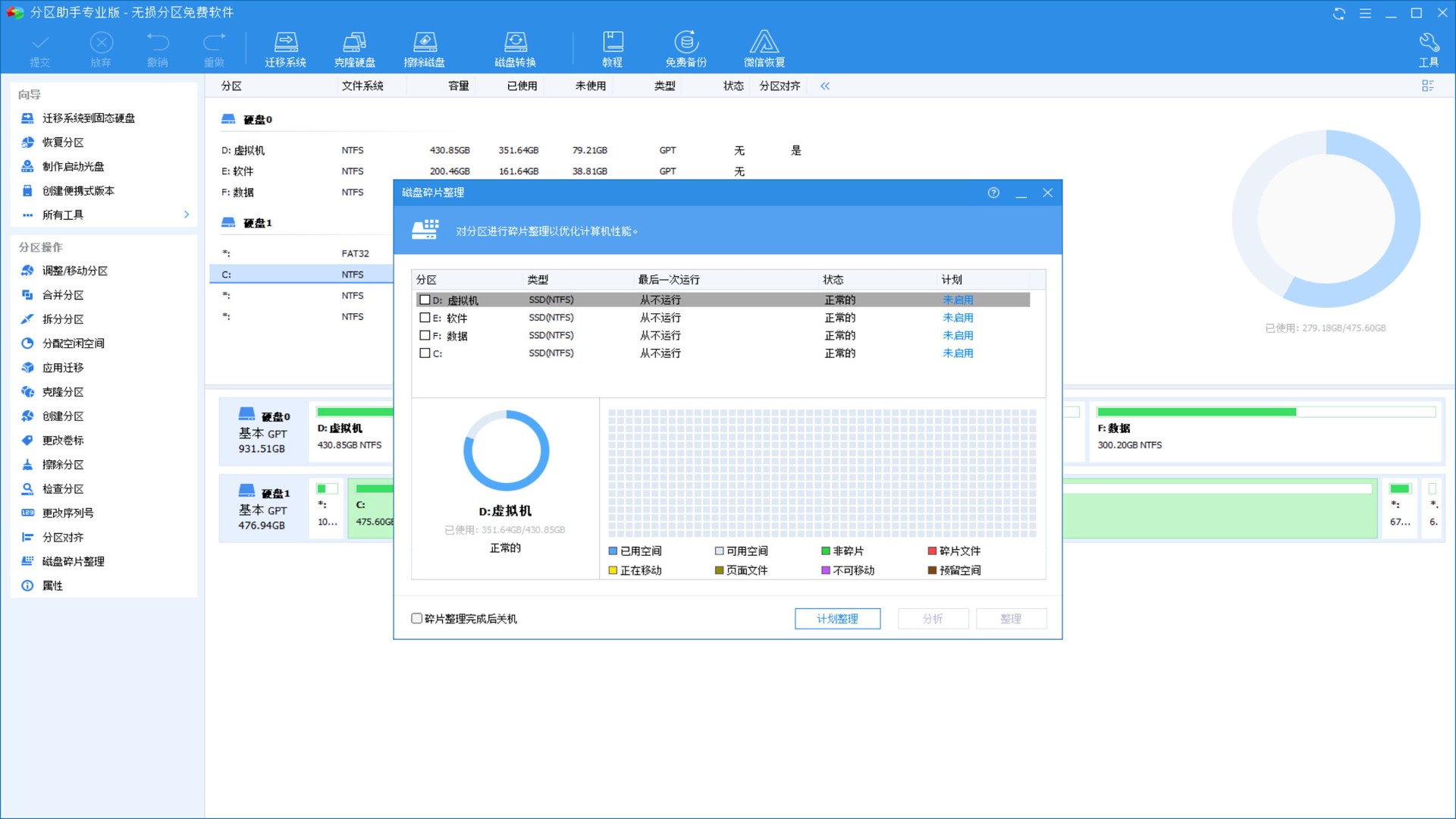Click the 未启用 link for C: partition
The width and height of the screenshot is (1456, 819).
(x=958, y=353)
